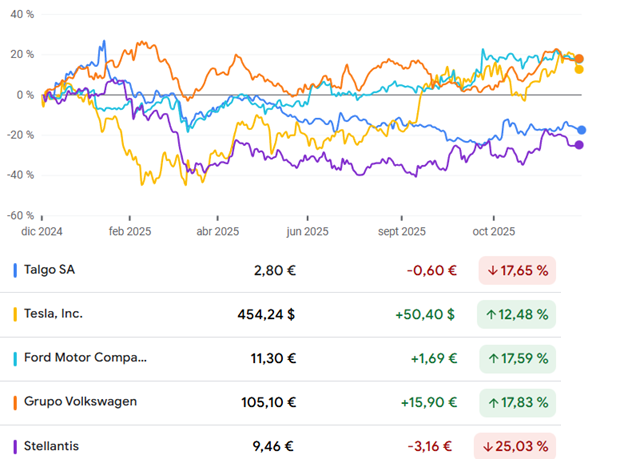Click the Tesla price 454,24 $

point(264,314)
